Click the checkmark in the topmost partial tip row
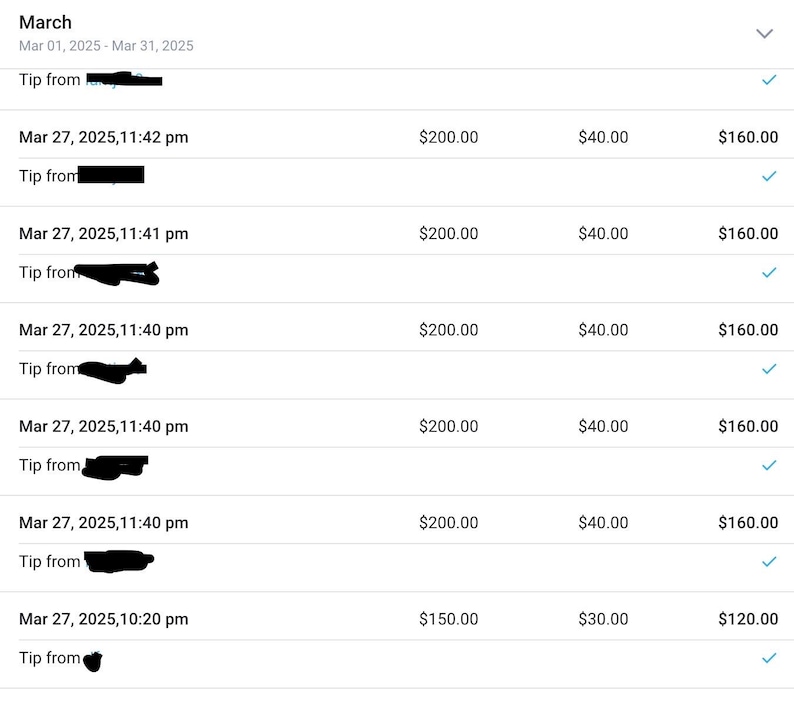Screen dimensions: 794x704 [x=769, y=80]
